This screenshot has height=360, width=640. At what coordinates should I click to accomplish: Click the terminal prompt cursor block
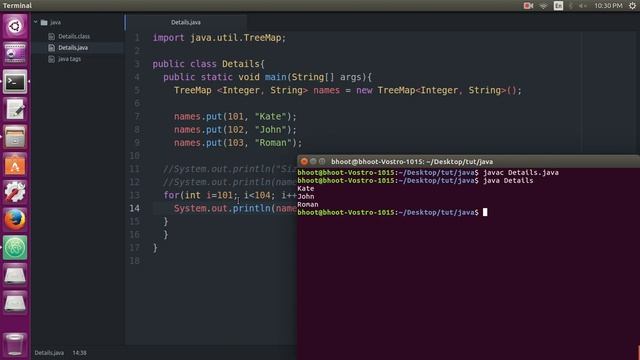(485, 212)
